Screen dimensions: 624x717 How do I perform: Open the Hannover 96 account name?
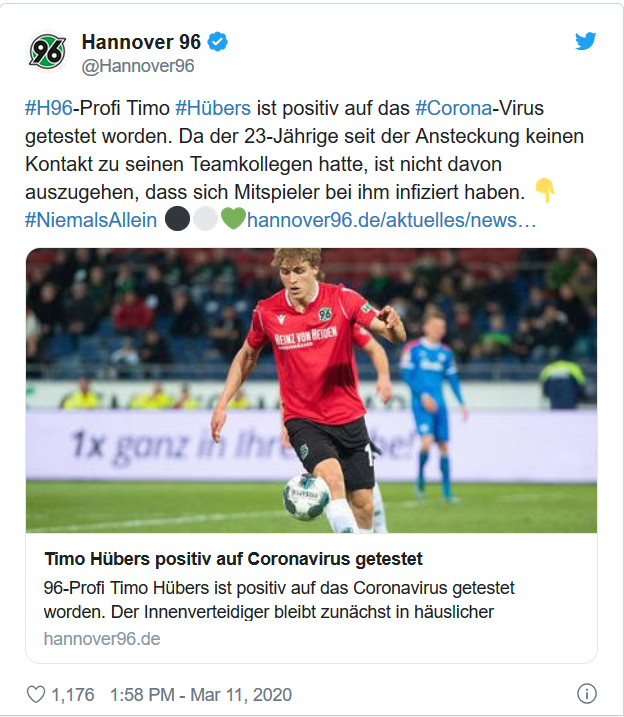[x=140, y=42]
